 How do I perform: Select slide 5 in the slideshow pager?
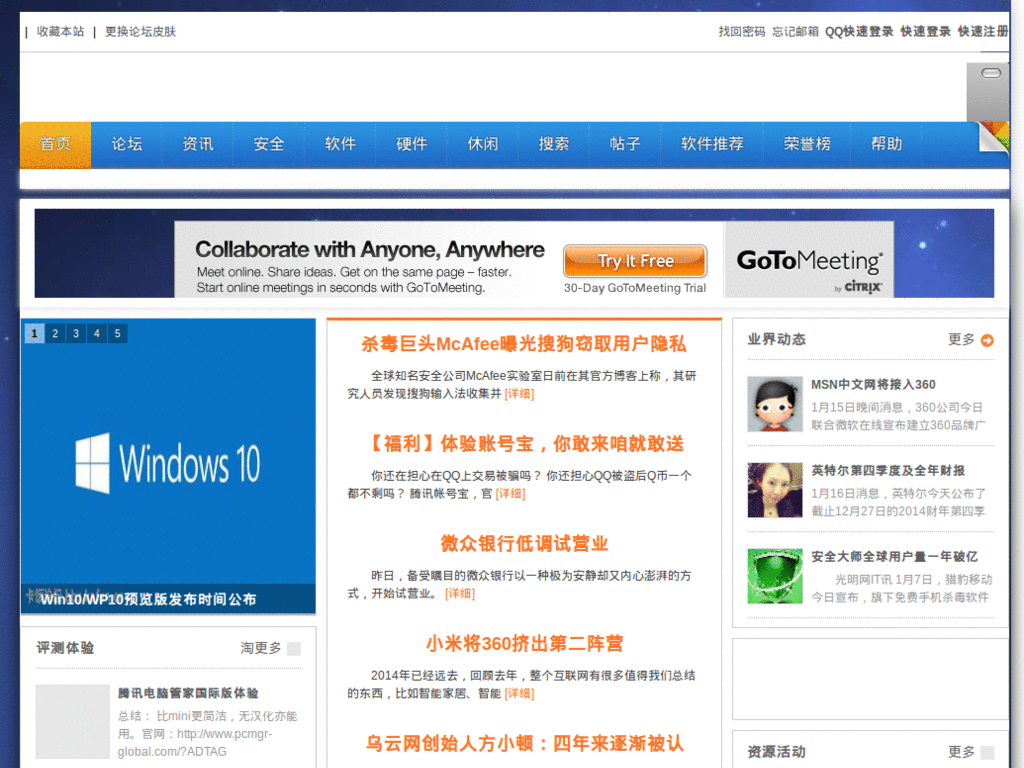point(118,334)
